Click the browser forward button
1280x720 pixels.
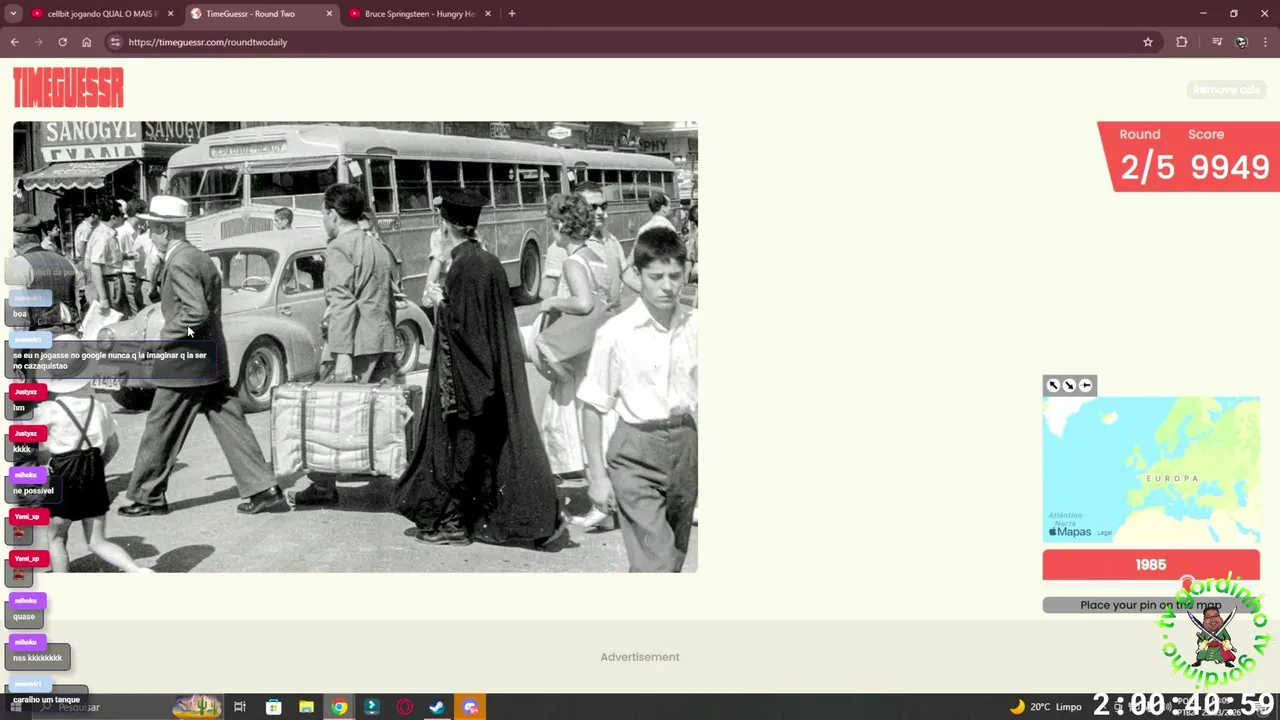pyautogui.click(x=38, y=42)
